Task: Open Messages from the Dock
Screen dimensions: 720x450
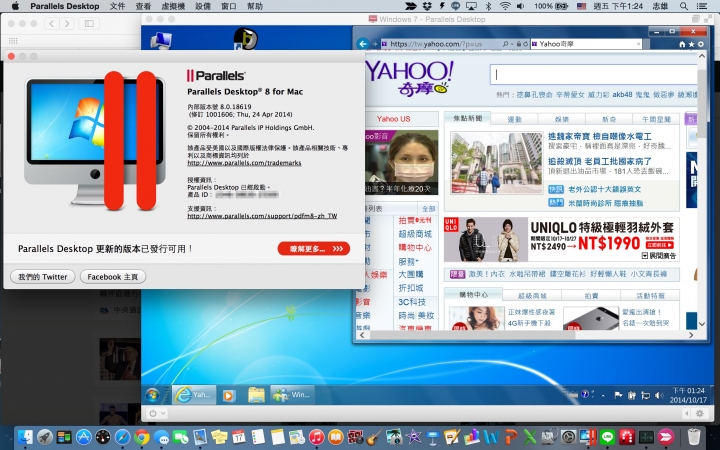Action: [161, 437]
